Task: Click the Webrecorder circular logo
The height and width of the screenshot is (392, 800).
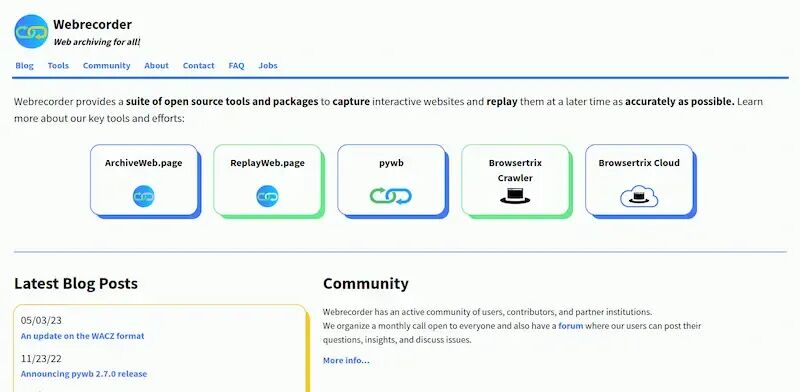Action: tap(31, 32)
